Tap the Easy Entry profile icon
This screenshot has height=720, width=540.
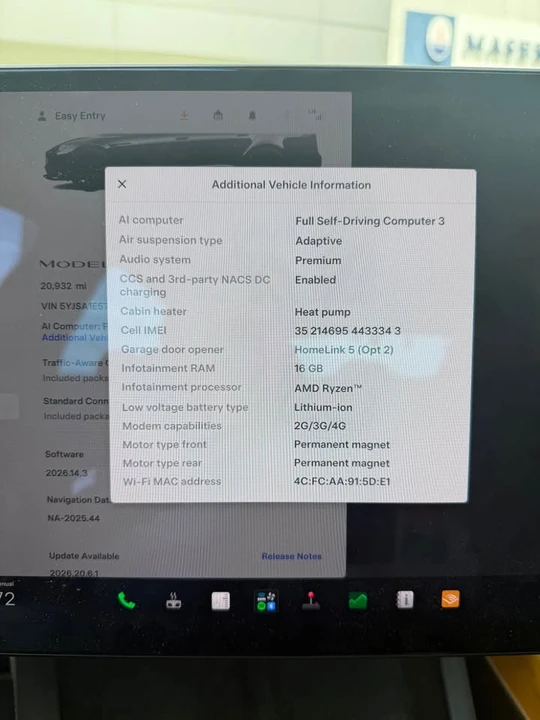[42, 116]
